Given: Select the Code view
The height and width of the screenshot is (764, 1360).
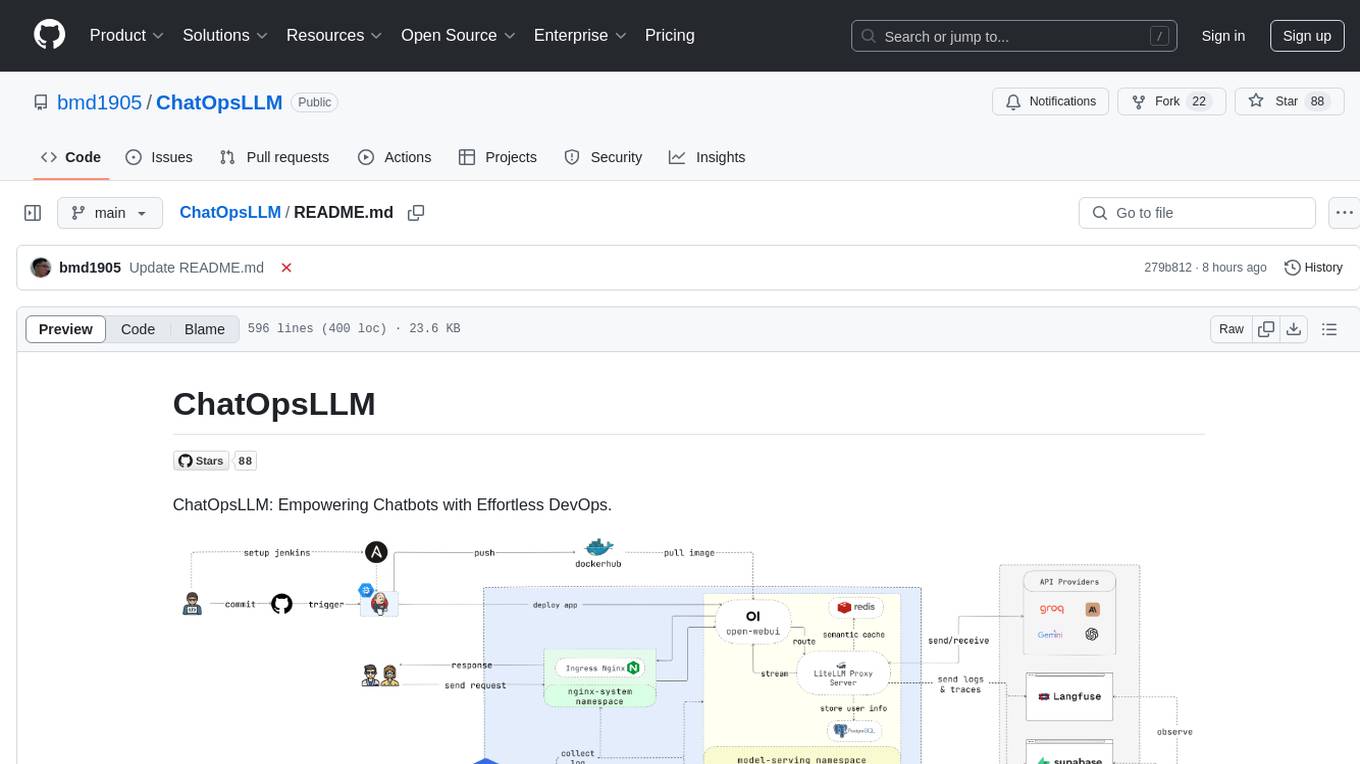Looking at the screenshot, I should (x=138, y=329).
